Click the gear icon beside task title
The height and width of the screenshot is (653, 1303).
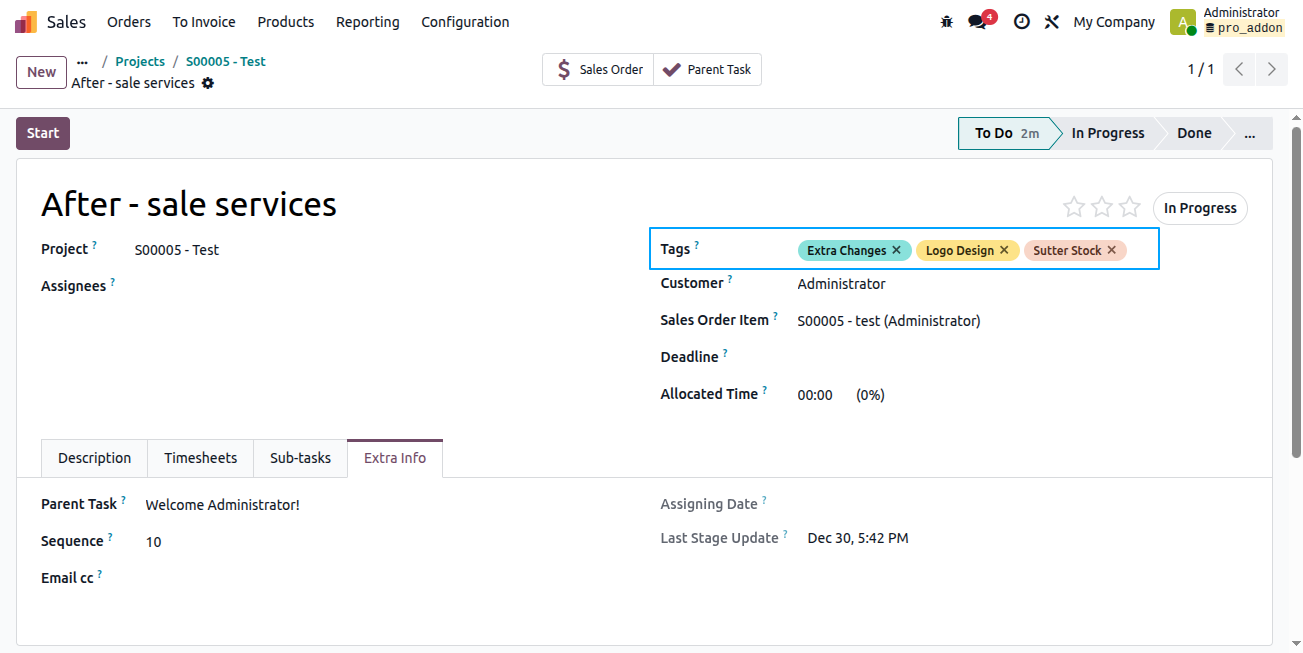click(x=208, y=83)
